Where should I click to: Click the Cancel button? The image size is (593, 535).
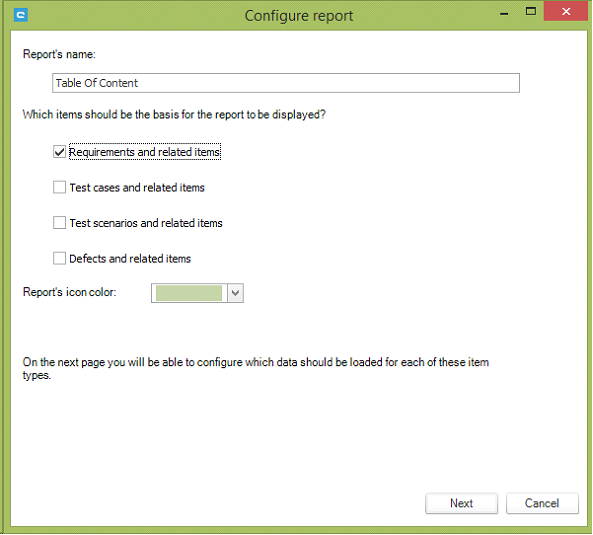pos(542,503)
